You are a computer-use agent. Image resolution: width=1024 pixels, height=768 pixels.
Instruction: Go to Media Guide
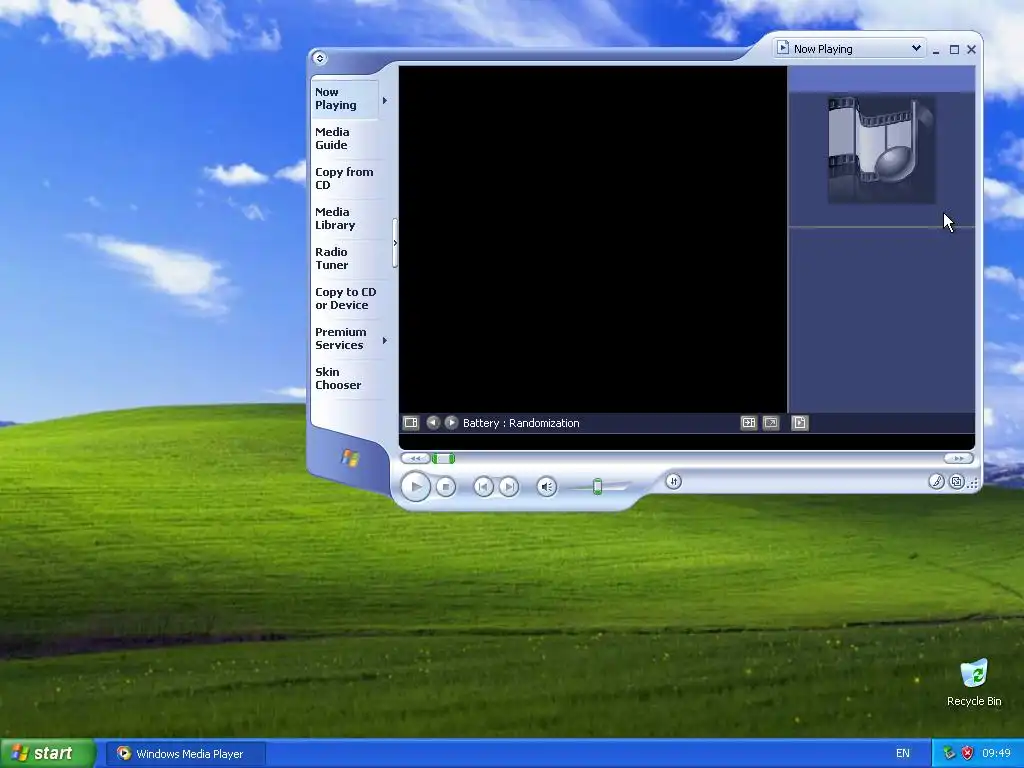(x=344, y=138)
